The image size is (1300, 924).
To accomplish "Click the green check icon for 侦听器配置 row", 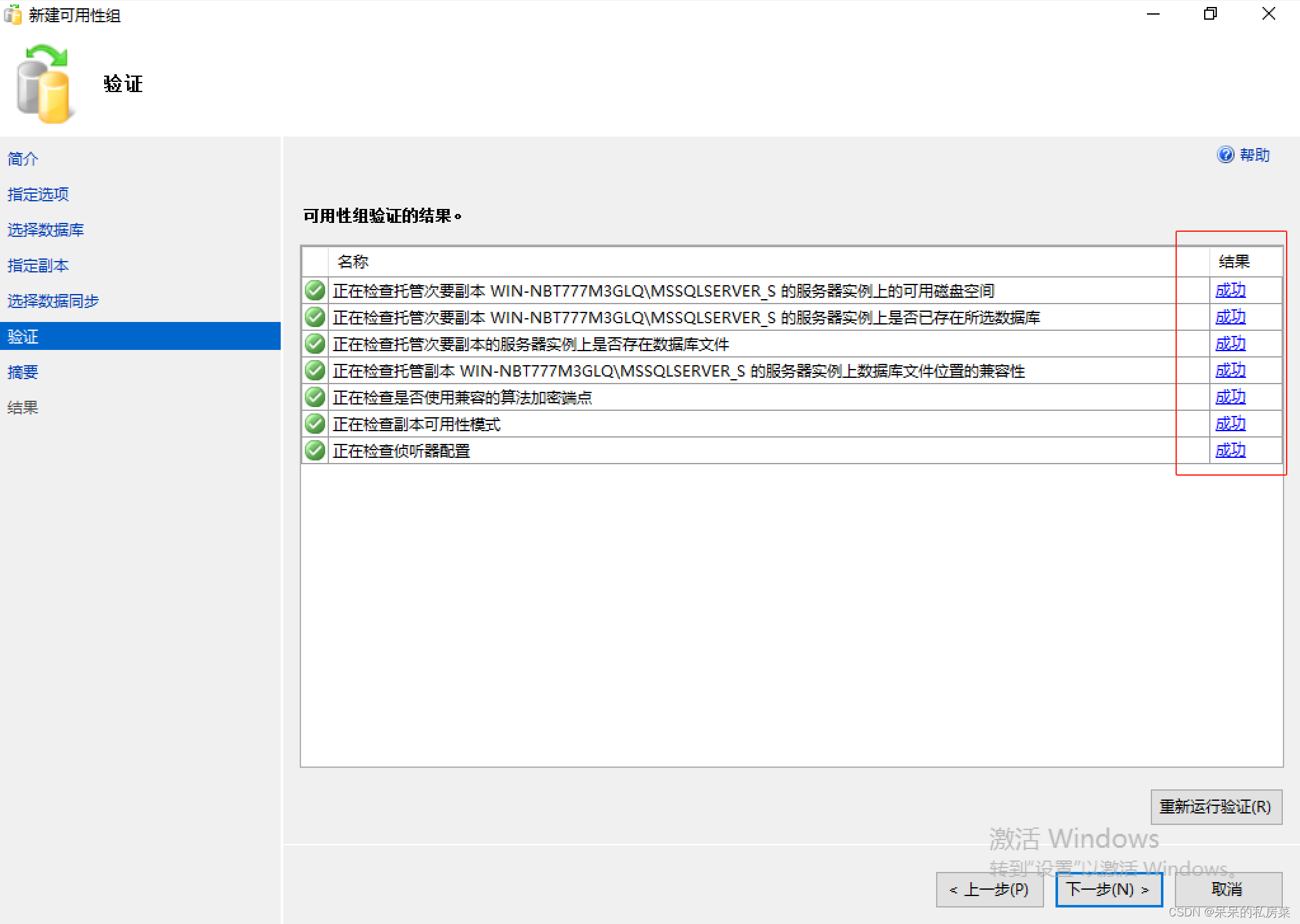I will pyautogui.click(x=315, y=451).
